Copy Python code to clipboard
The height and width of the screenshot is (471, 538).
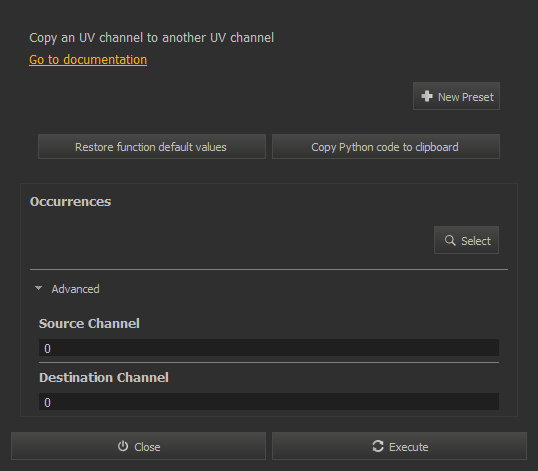pyautogui.click(x=386, y=147)
